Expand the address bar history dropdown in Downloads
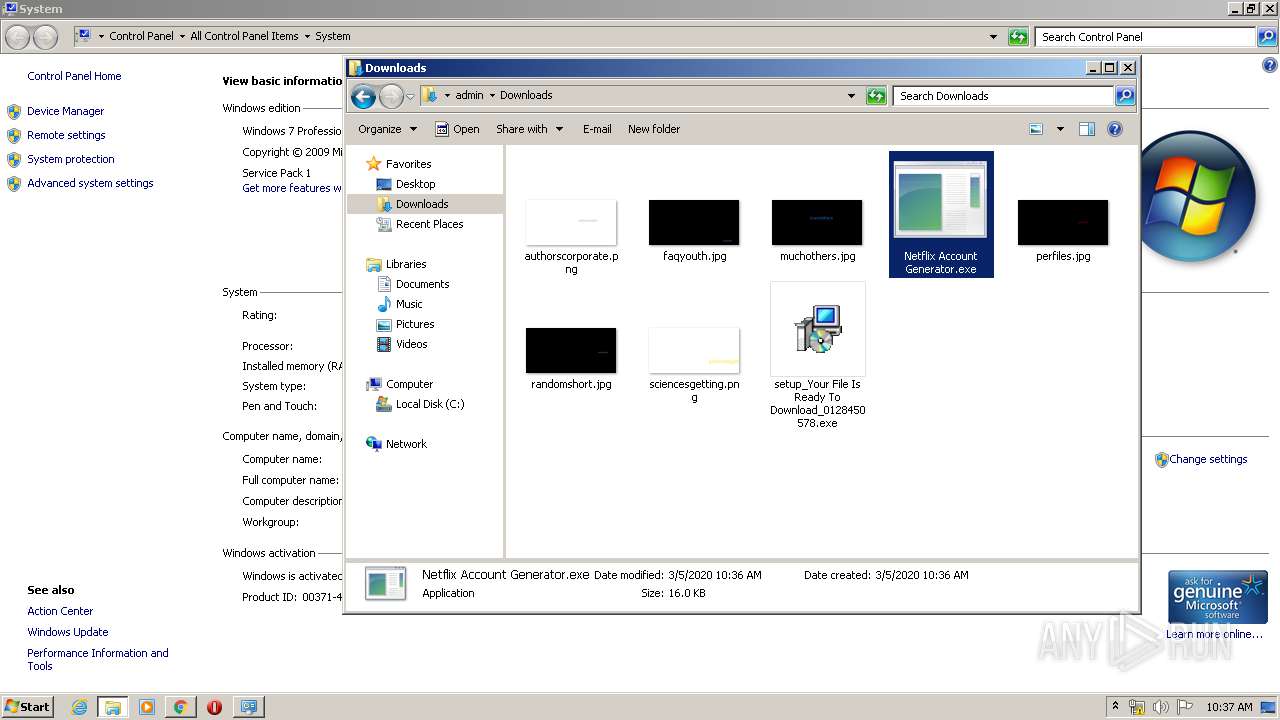Viewport: 1280px width, 720px height. point(851,96)
